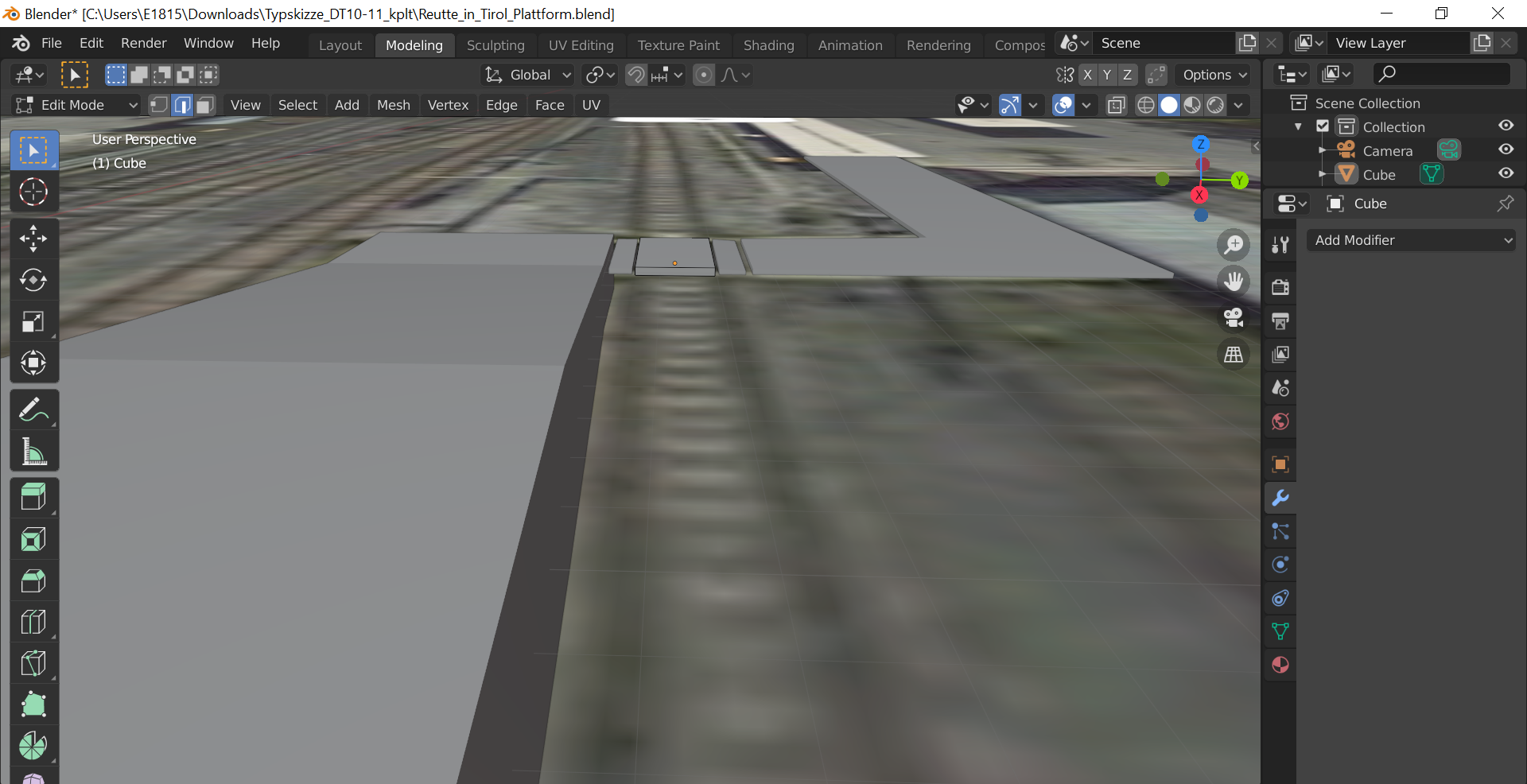Select the Annotate tool

tap(33, 410)
